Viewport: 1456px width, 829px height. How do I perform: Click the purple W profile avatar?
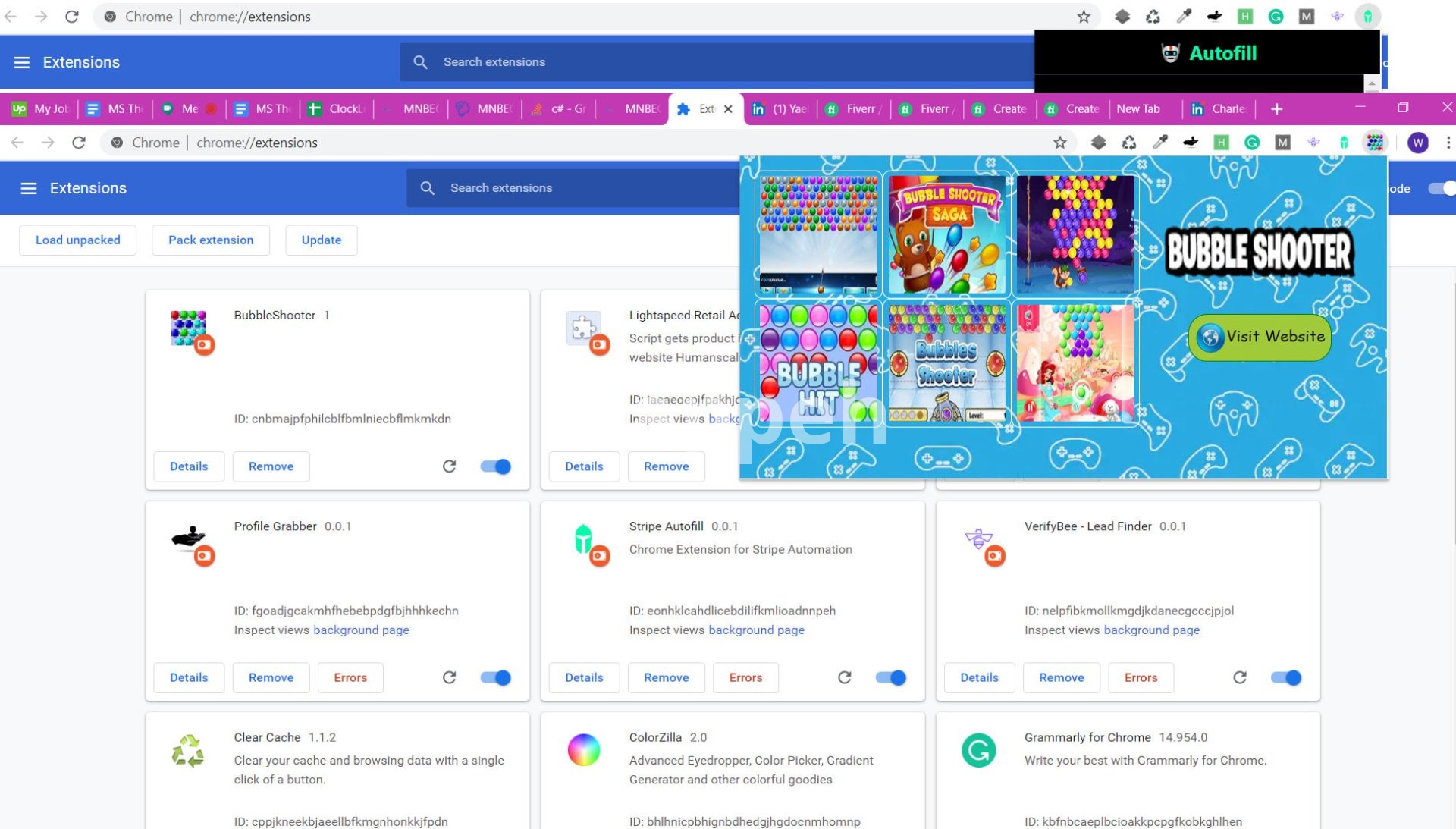[x=1417, y=143]
